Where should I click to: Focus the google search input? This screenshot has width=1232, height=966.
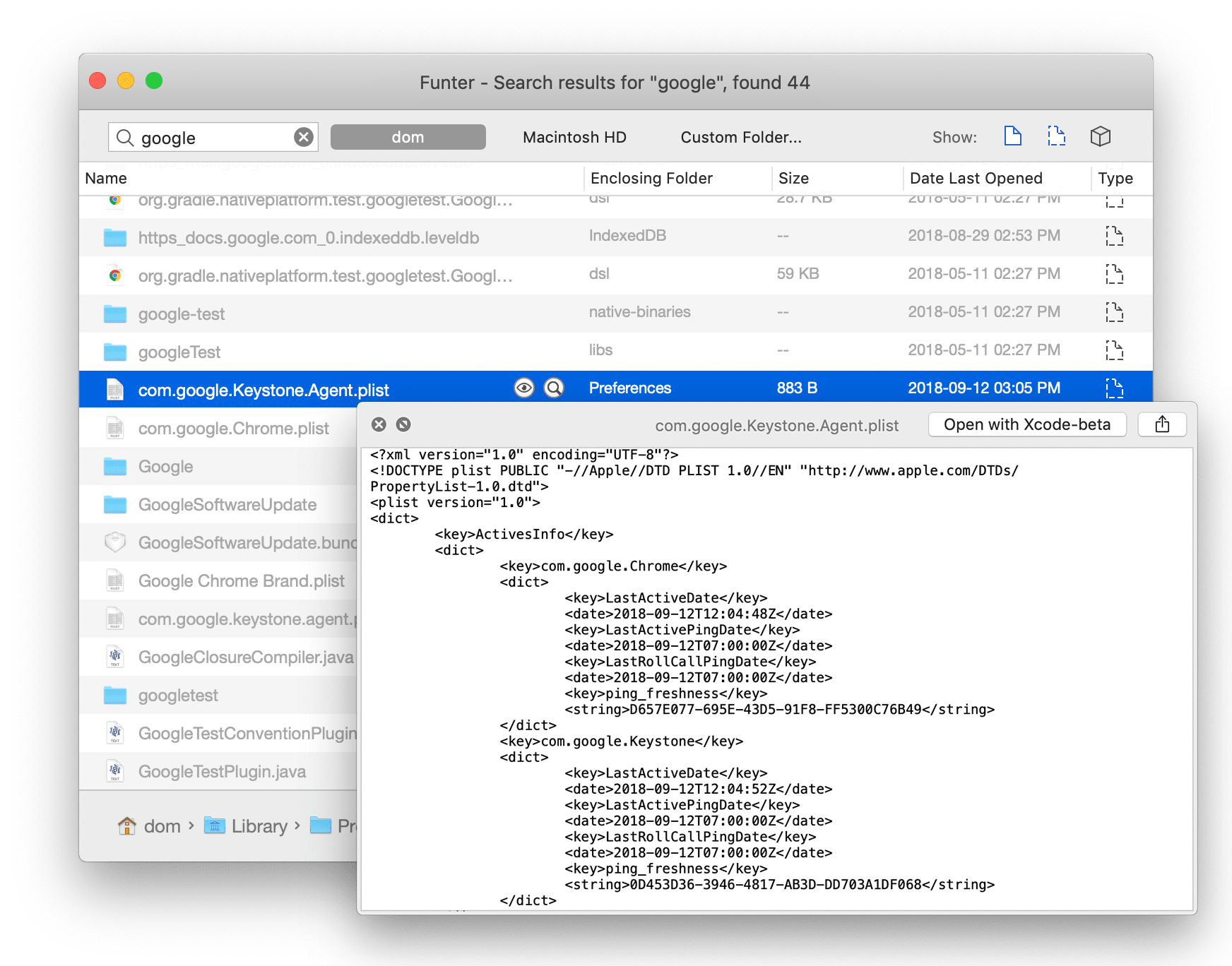[212, 137]
